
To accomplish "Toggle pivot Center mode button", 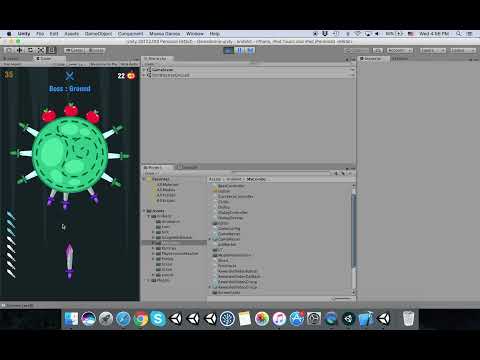I will 75,50.
